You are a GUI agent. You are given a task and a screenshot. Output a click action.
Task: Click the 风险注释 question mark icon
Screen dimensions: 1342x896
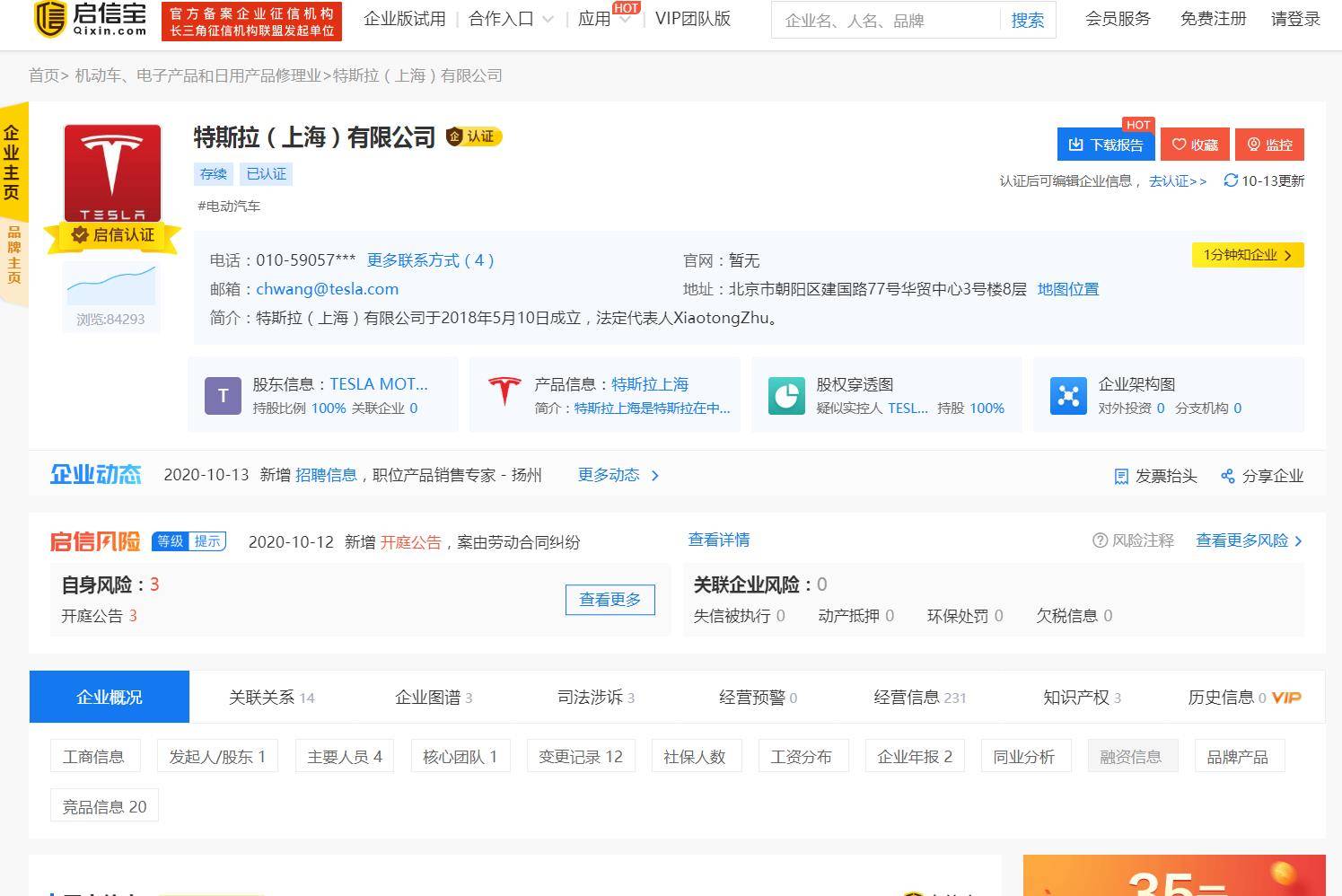point(1100,540)
